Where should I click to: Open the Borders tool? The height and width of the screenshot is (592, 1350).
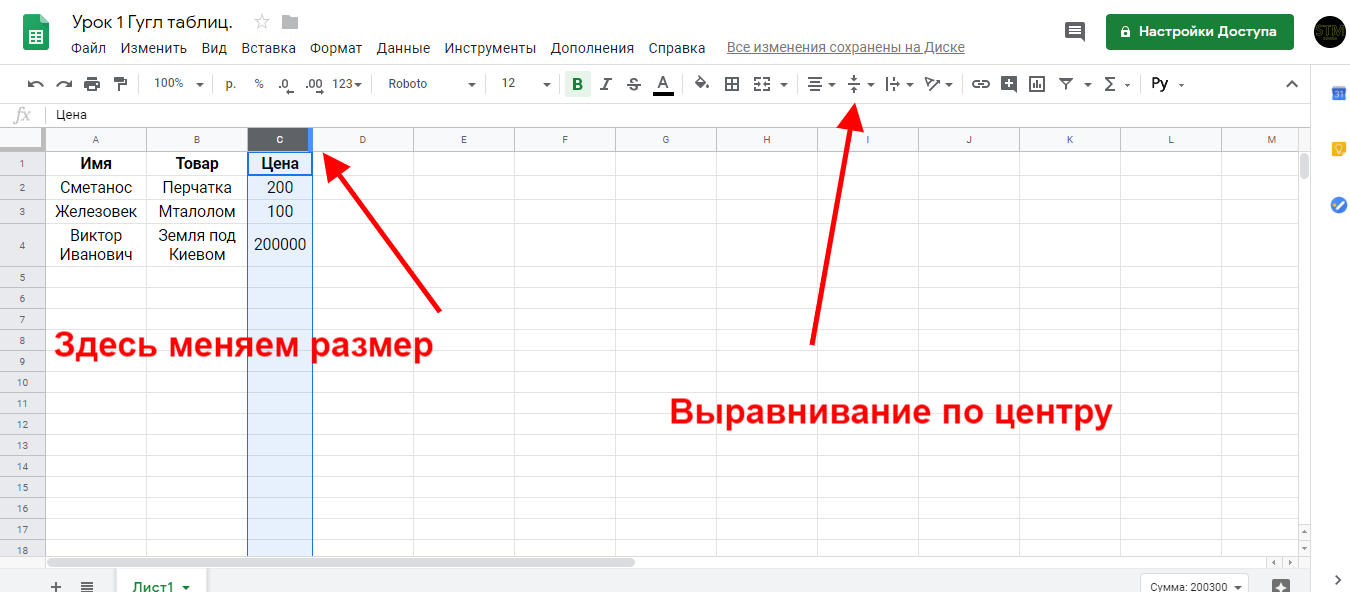pos(732,84)
